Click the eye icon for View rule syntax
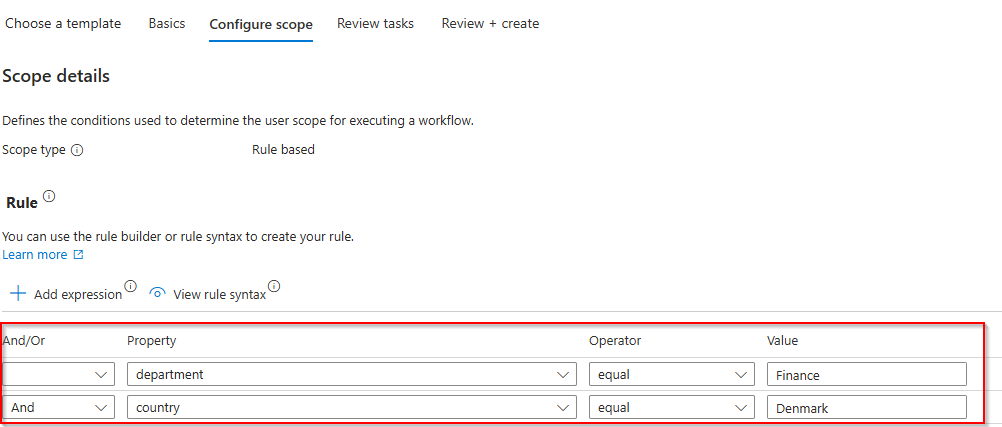The height and width of the screenshot is (427, 1002). (x=157, y=294)
